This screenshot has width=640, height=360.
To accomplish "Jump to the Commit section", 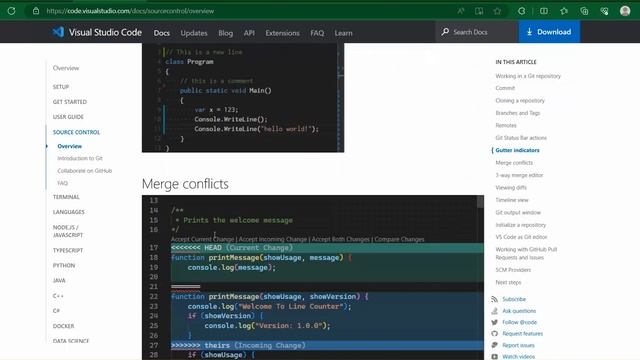I will point(505,88).
